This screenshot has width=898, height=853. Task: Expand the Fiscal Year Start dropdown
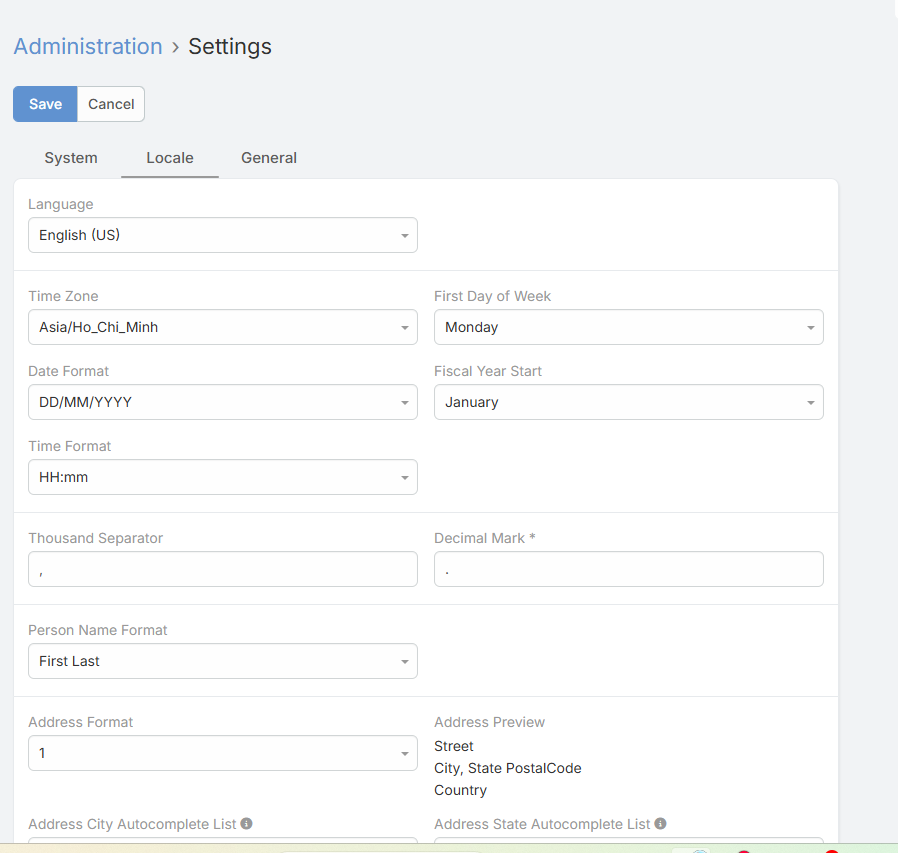click(628, 402)
